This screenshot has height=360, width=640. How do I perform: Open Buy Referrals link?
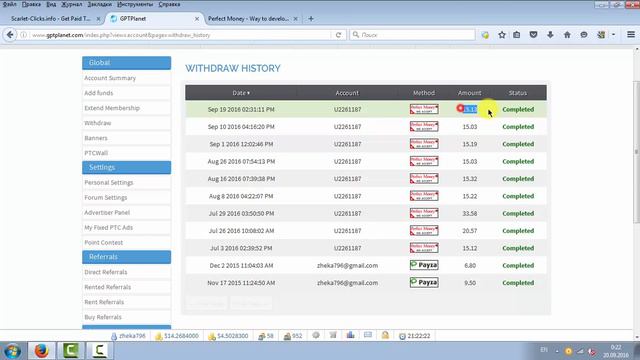[x=103, y=317]
